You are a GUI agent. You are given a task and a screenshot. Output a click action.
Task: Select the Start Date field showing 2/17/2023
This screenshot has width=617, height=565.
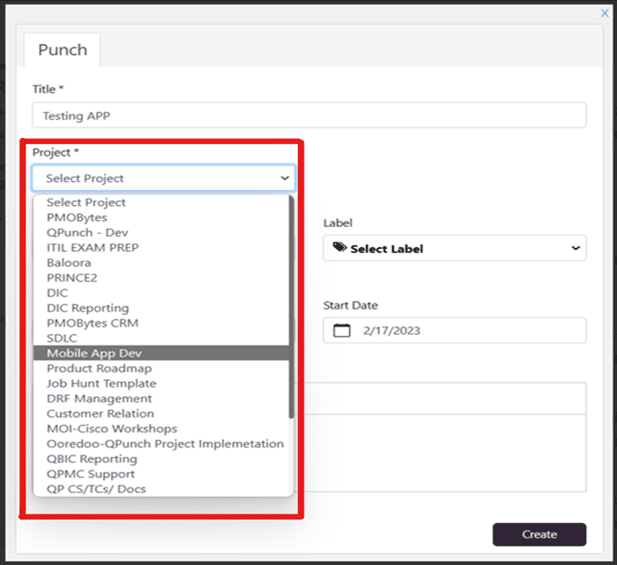(454, 330)
